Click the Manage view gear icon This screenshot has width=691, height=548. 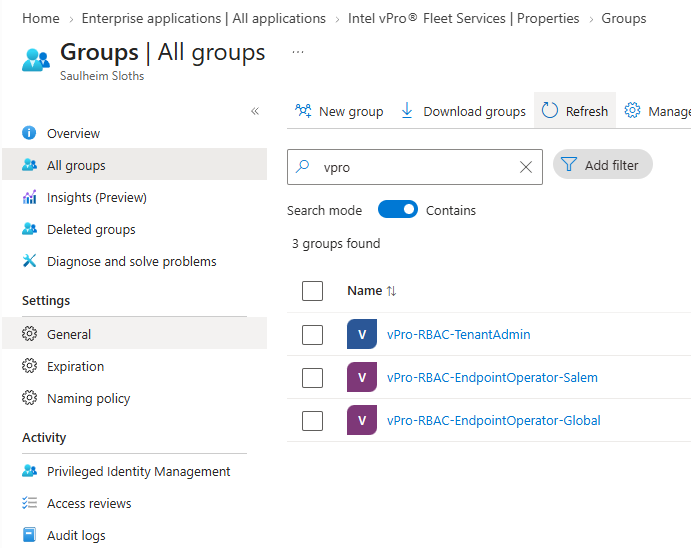[x=632, y=111]
